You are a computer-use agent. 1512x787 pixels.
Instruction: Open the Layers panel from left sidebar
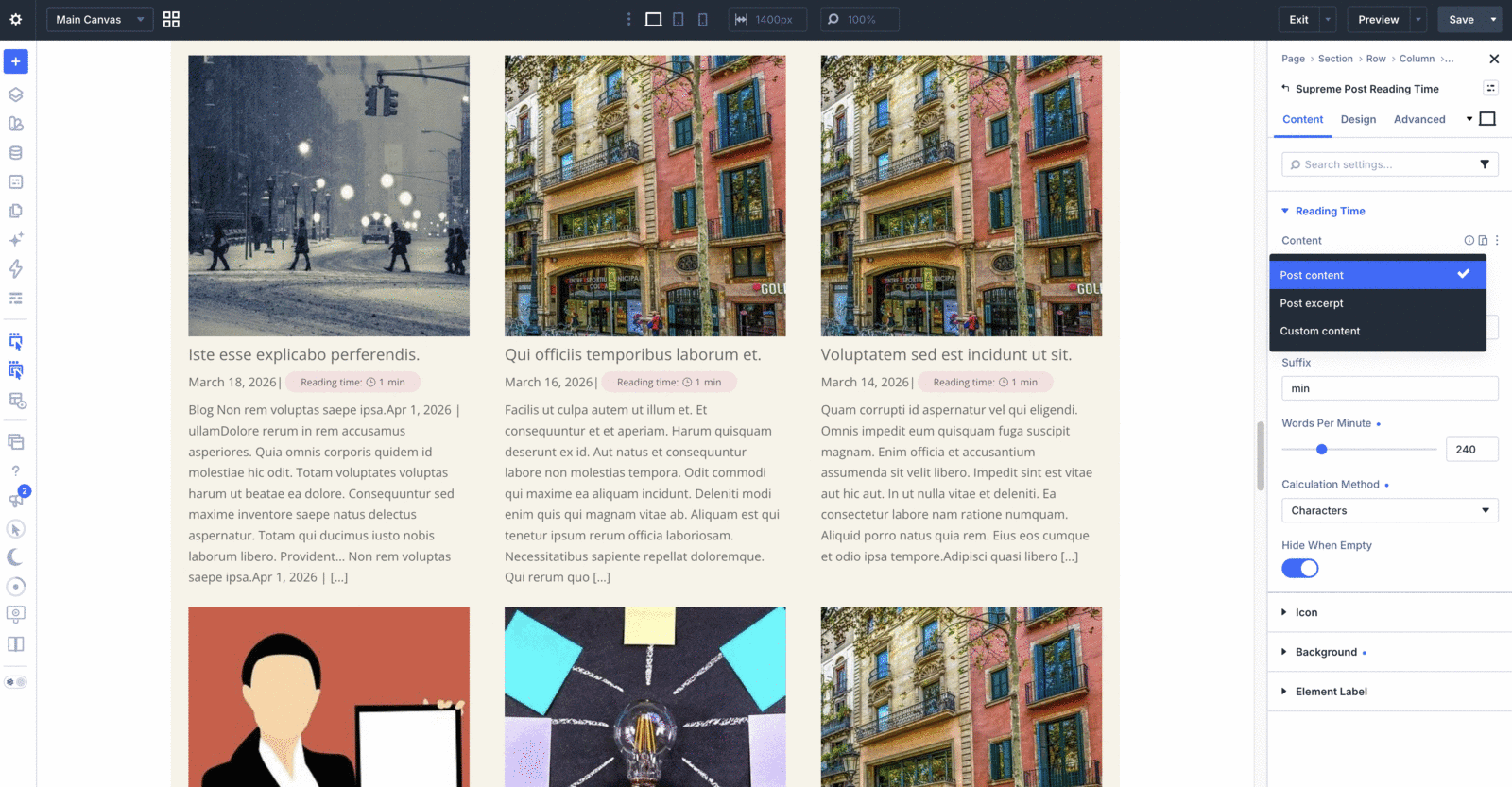pos(16,94)
